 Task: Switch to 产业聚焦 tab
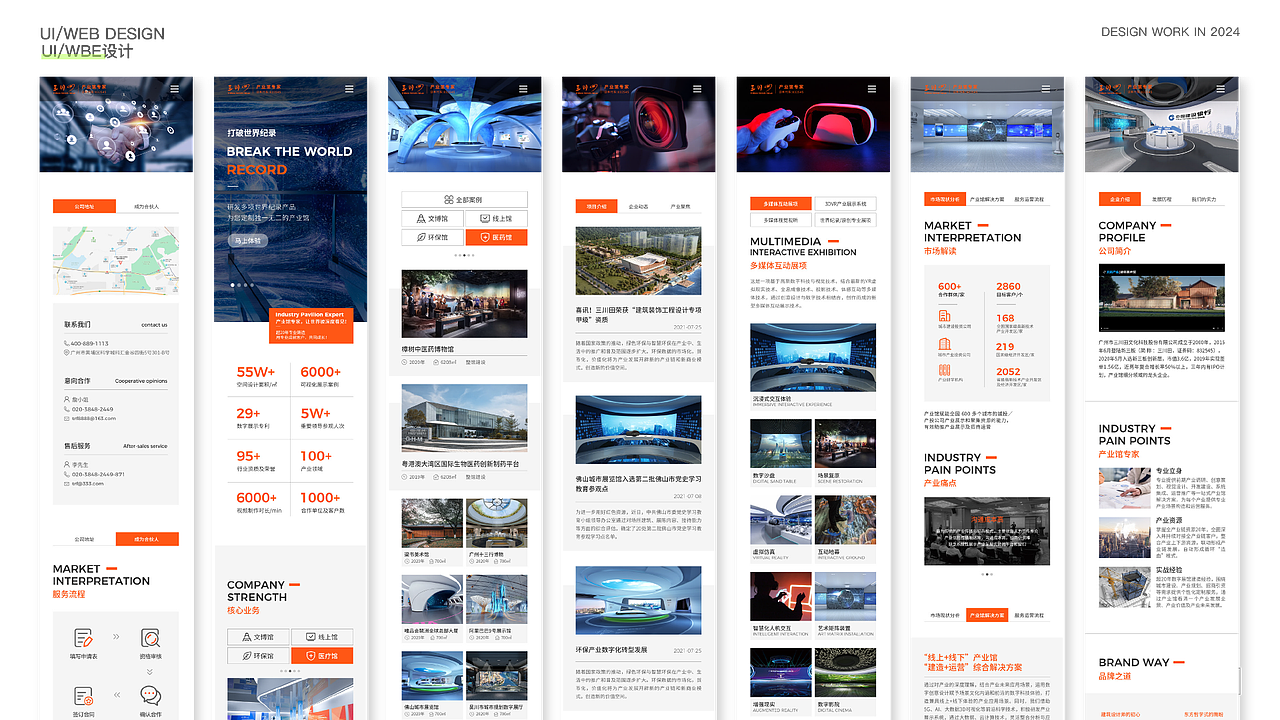pos(680,206)
